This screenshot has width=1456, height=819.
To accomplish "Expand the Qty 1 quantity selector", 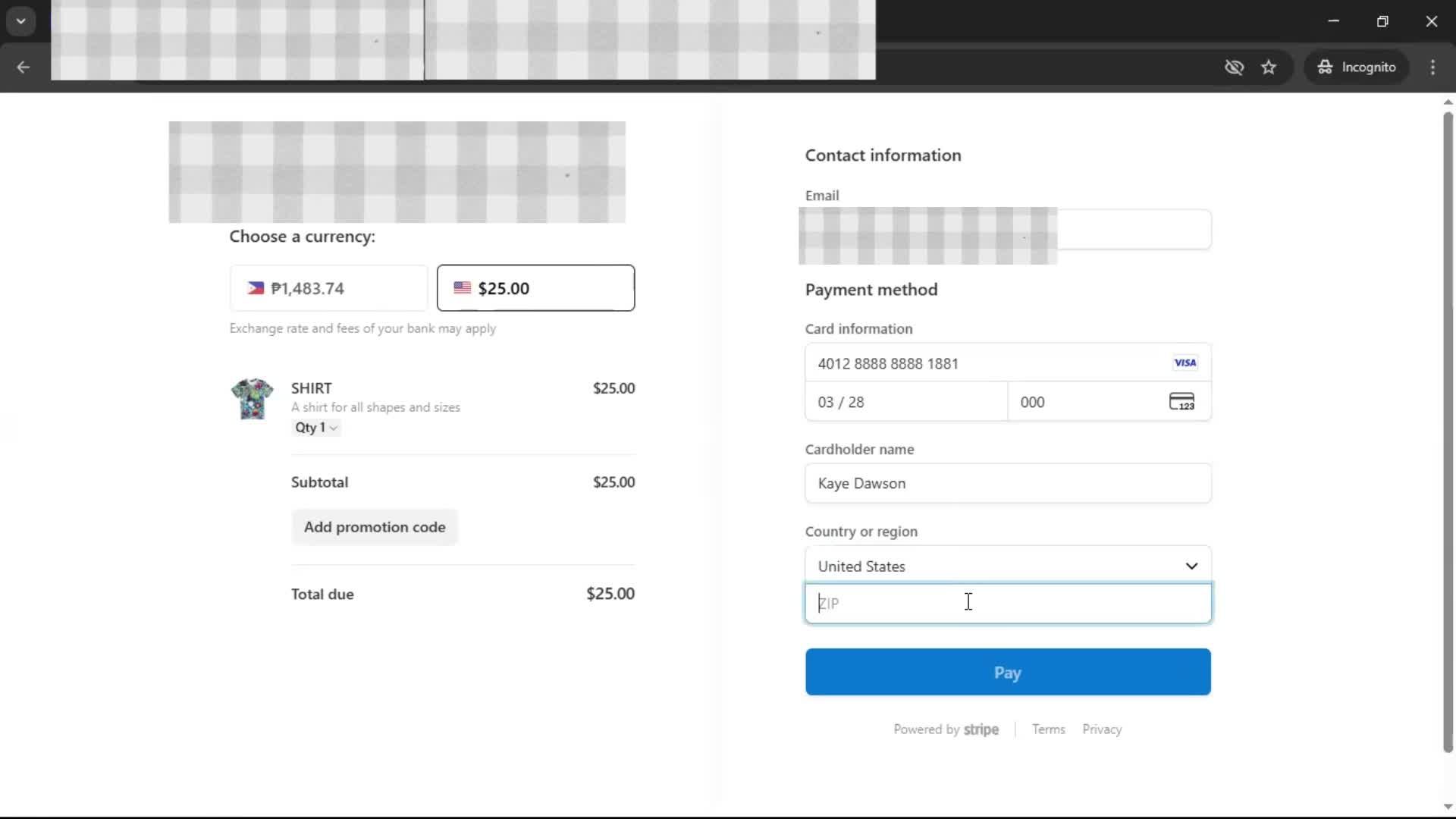I will (x=316, y=428).
